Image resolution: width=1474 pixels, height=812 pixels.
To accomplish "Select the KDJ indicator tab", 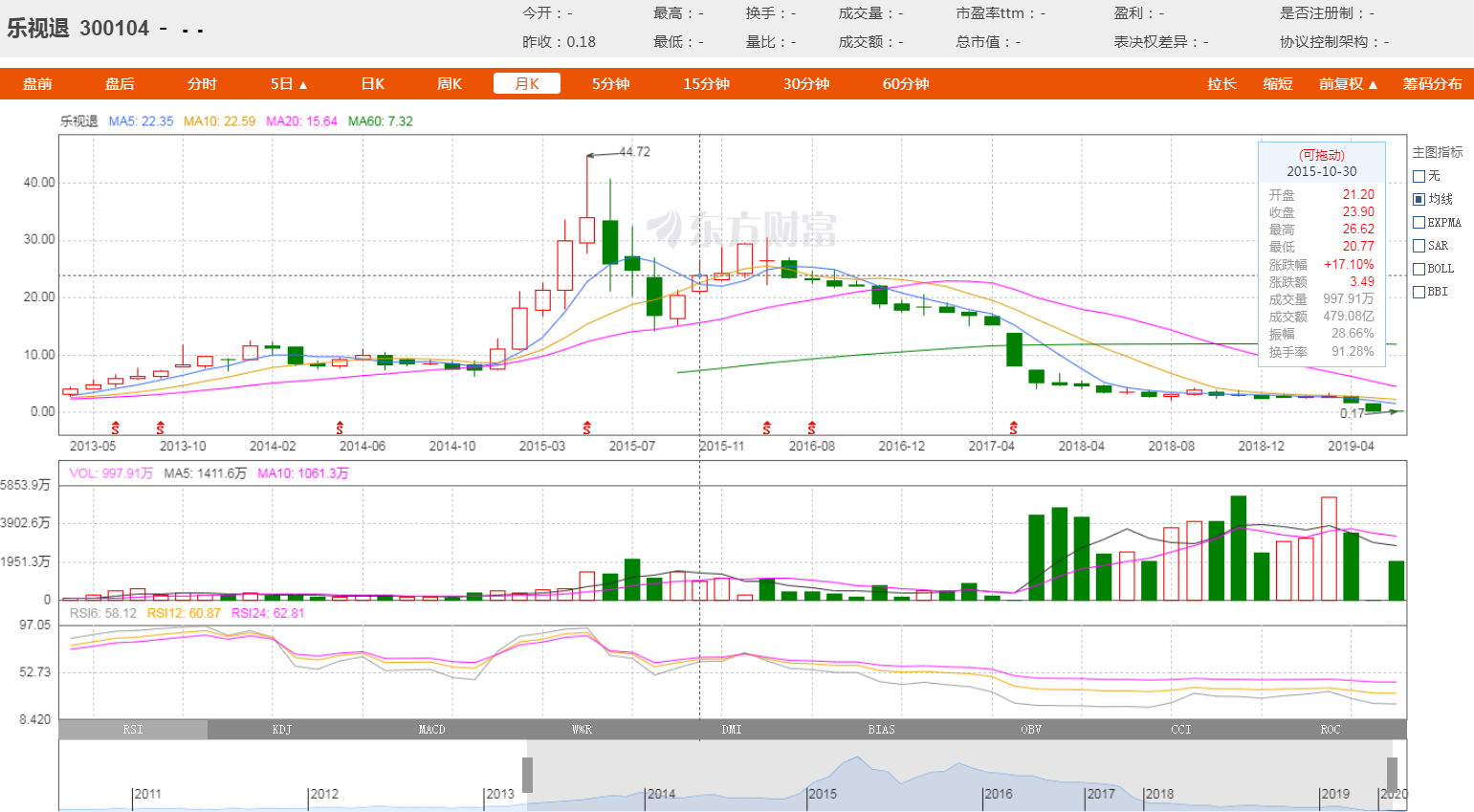I will [281, 730].
